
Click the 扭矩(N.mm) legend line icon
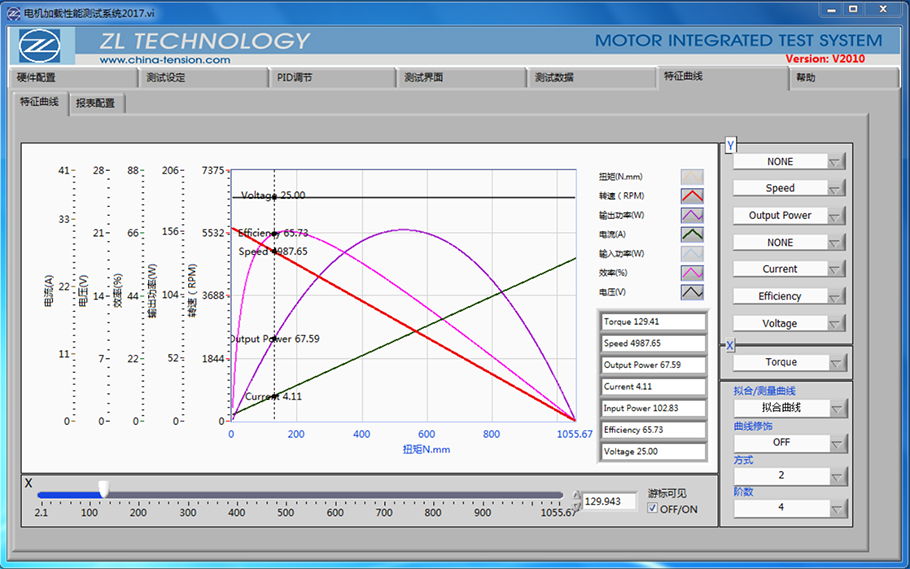(x=692, y=177)
